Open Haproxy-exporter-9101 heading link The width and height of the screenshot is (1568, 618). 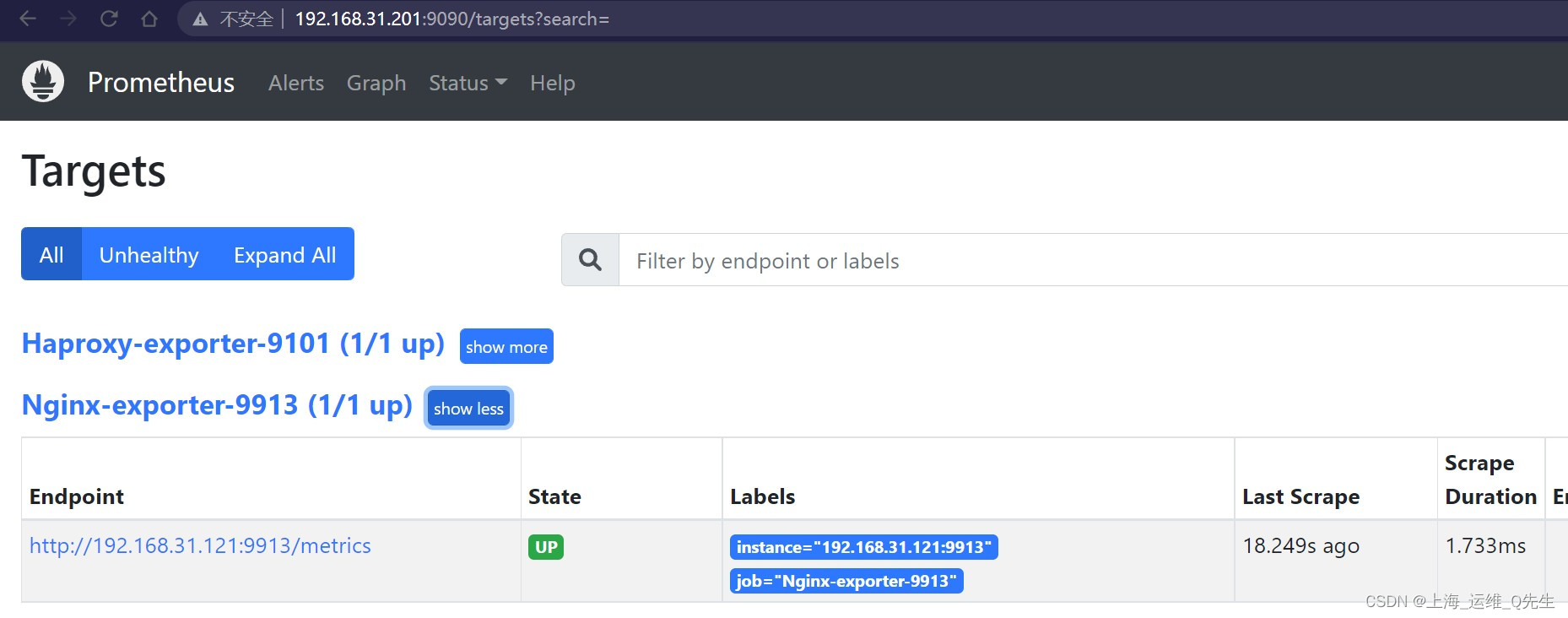point(233,344)
